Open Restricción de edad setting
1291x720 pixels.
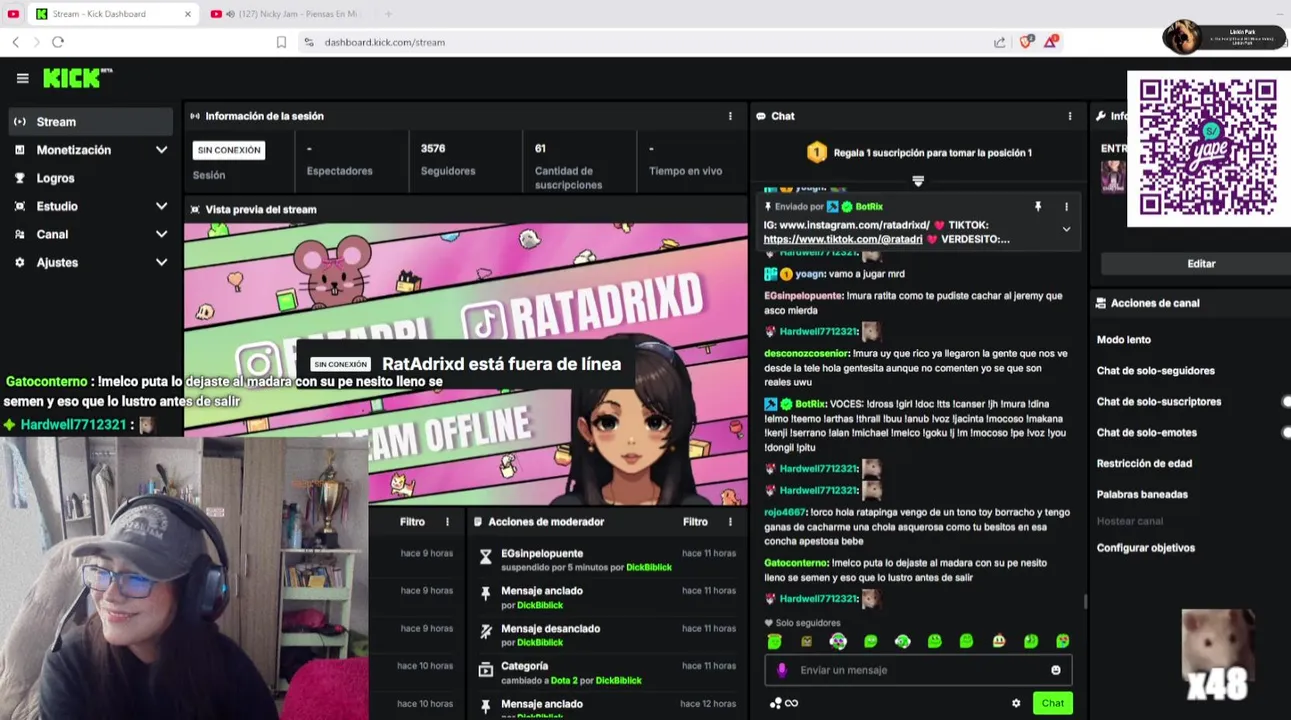(x=1144, y=464)
